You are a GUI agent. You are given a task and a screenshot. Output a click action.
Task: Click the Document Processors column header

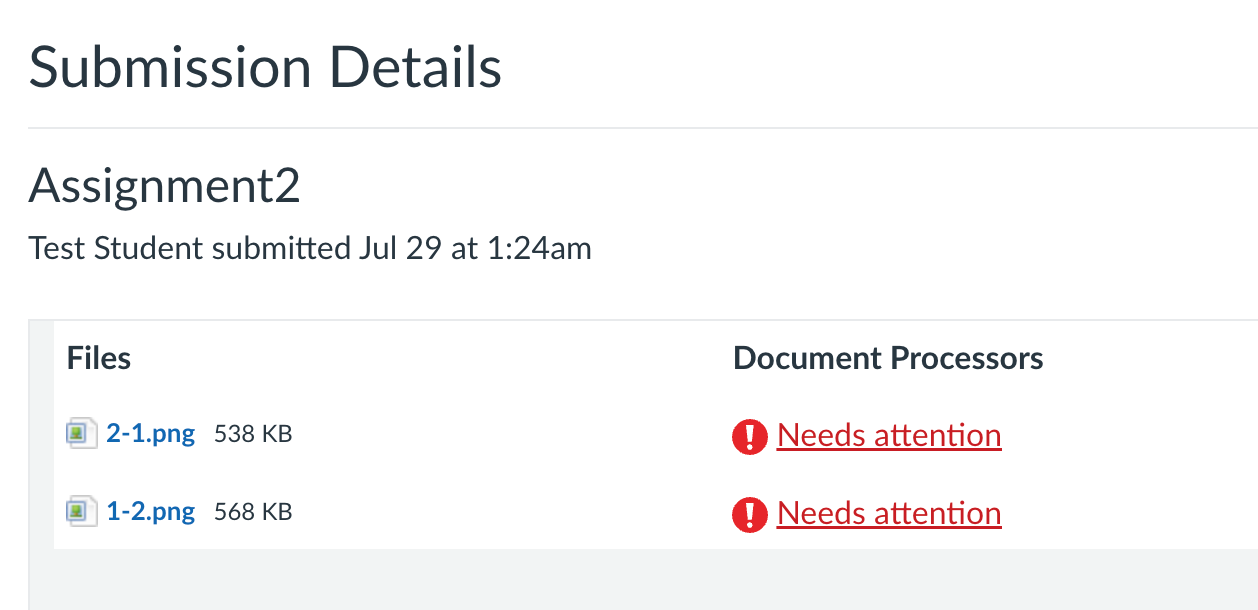tap(888, 358)
